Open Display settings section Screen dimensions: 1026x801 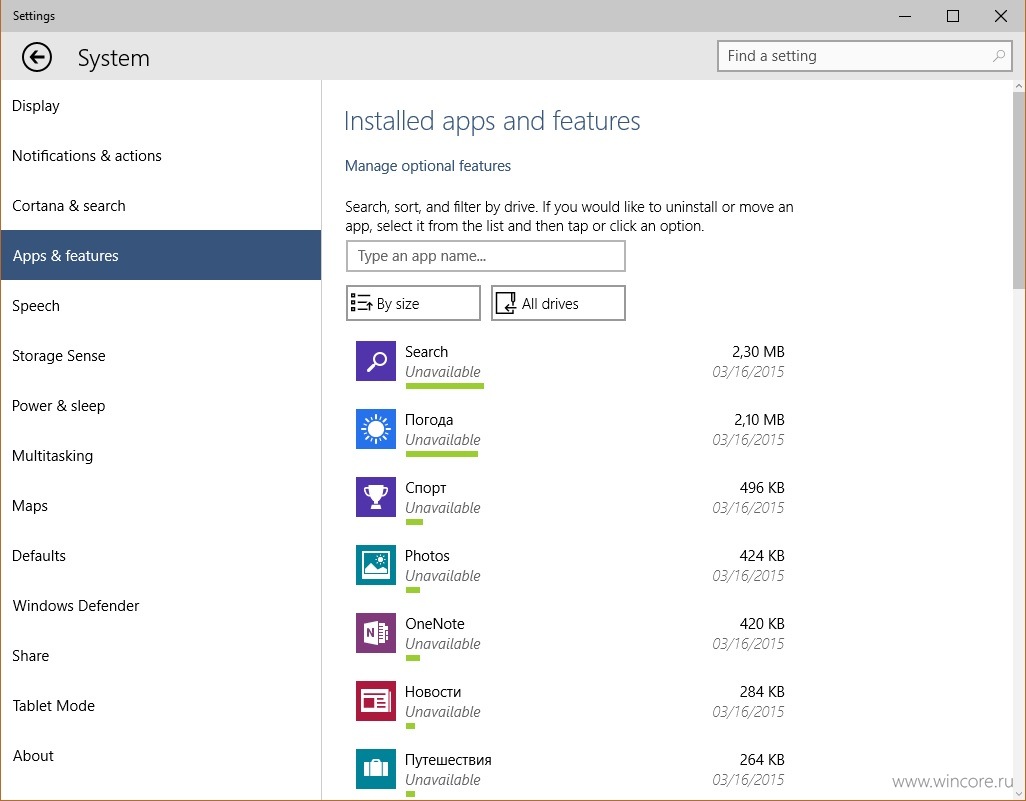tap(161, 105)
